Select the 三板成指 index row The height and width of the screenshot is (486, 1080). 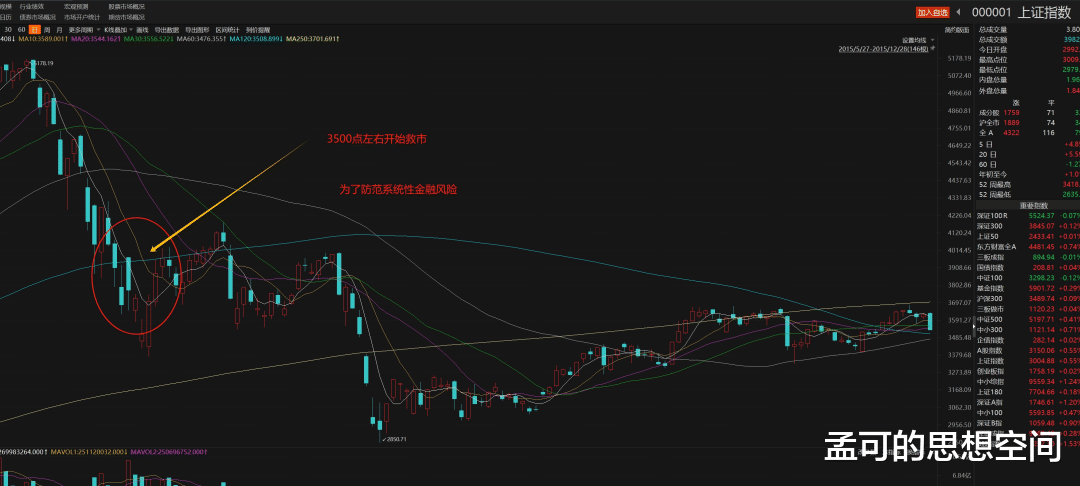click(x=1028, y=257)
